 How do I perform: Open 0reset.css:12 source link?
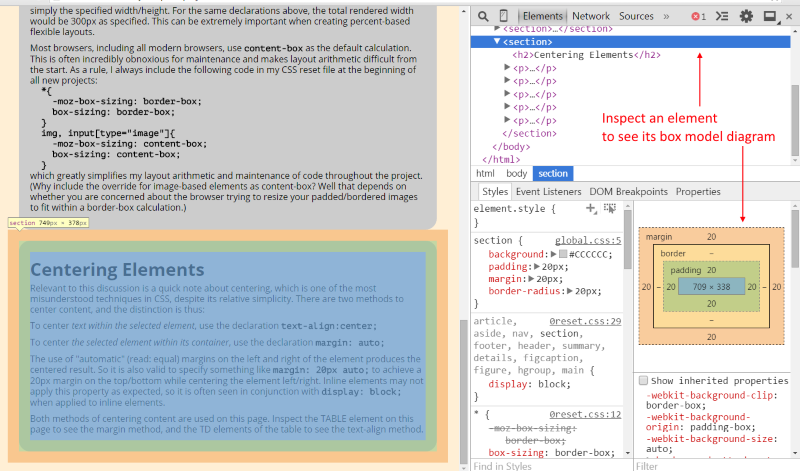[x=585, y=414]
